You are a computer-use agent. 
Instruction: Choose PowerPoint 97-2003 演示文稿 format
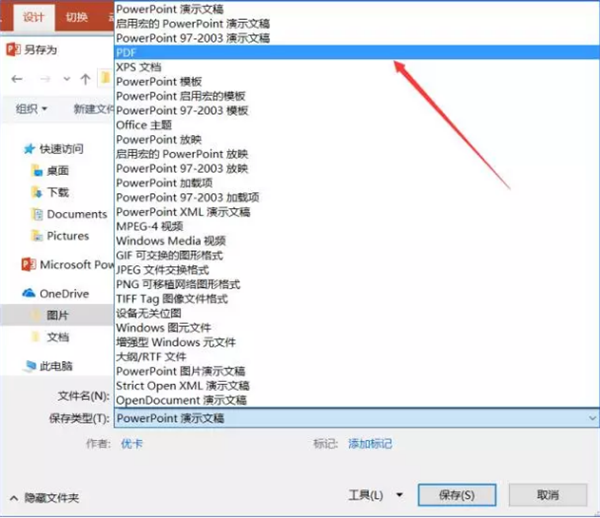357,38
